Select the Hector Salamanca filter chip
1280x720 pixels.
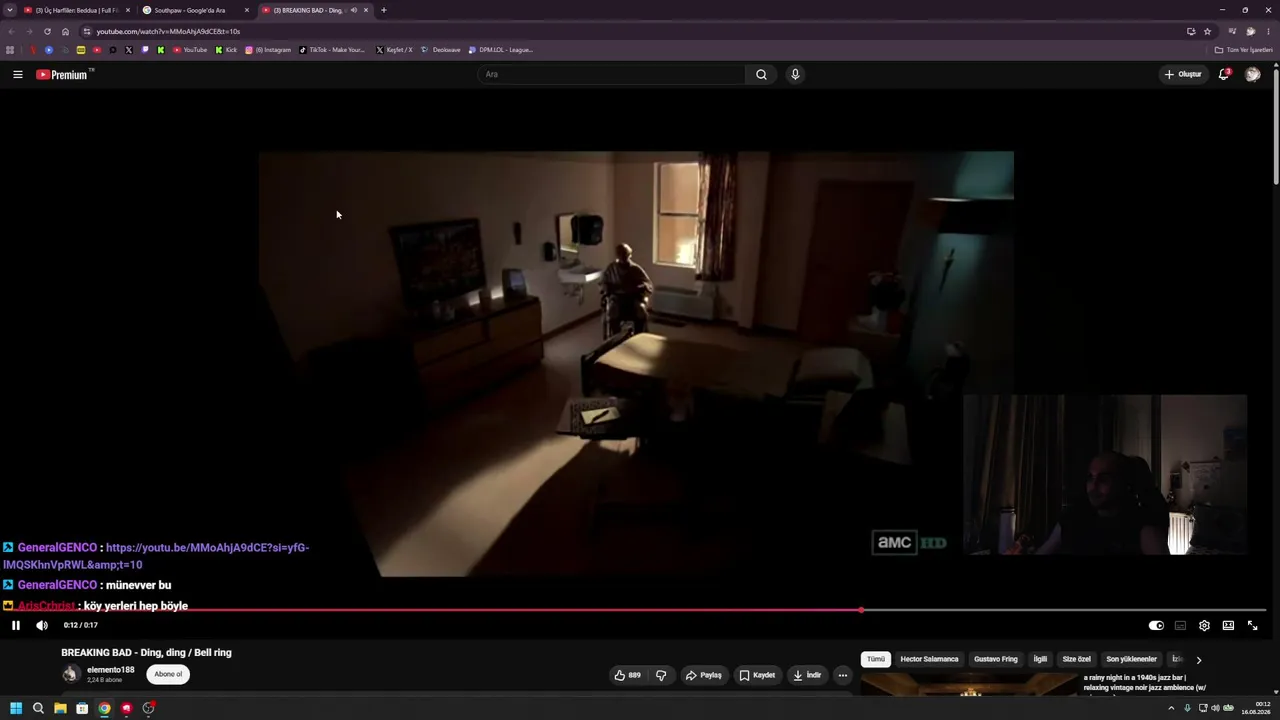pyautogui.click(x=929, y=659)
